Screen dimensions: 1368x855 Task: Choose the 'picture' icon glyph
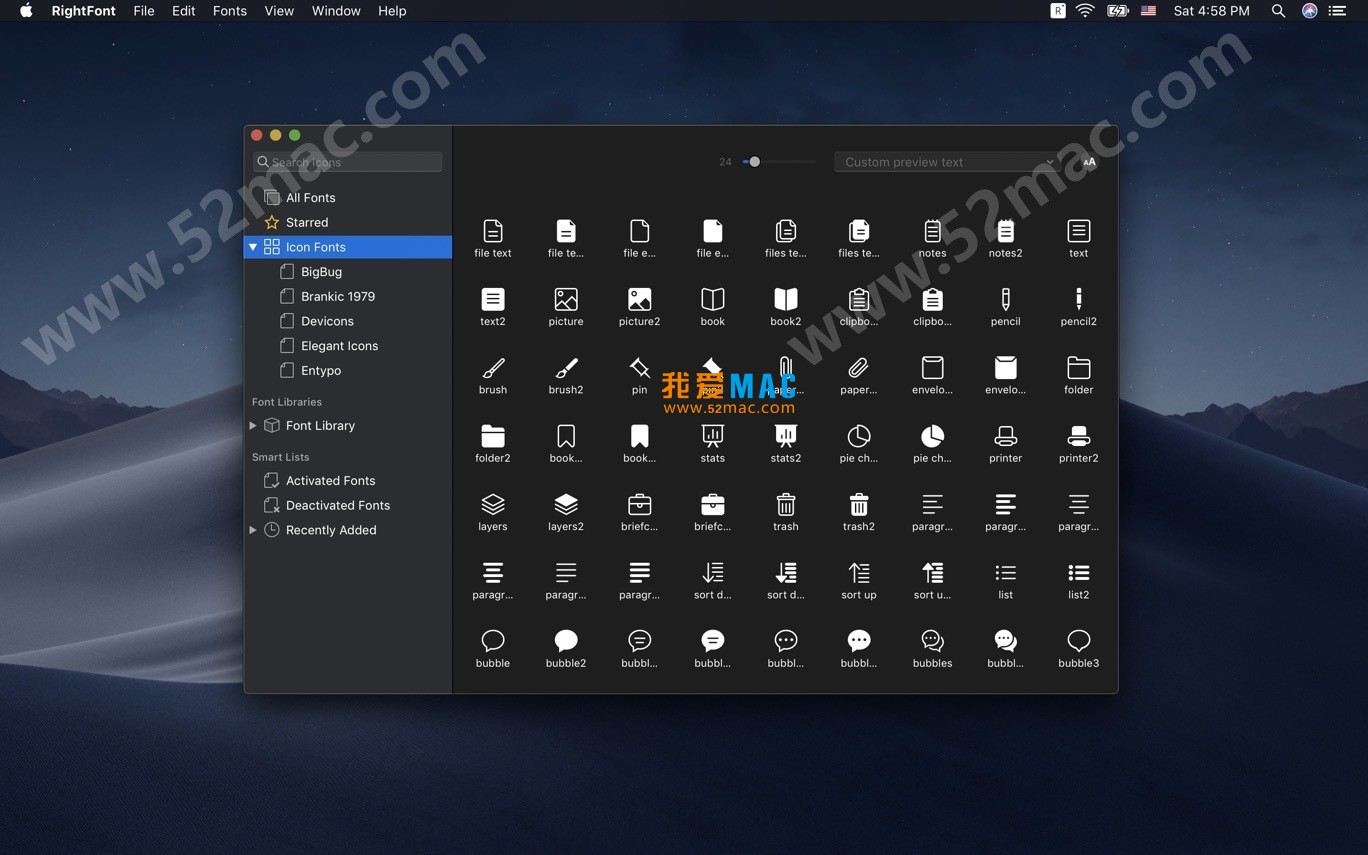click(x=566, y=299)
